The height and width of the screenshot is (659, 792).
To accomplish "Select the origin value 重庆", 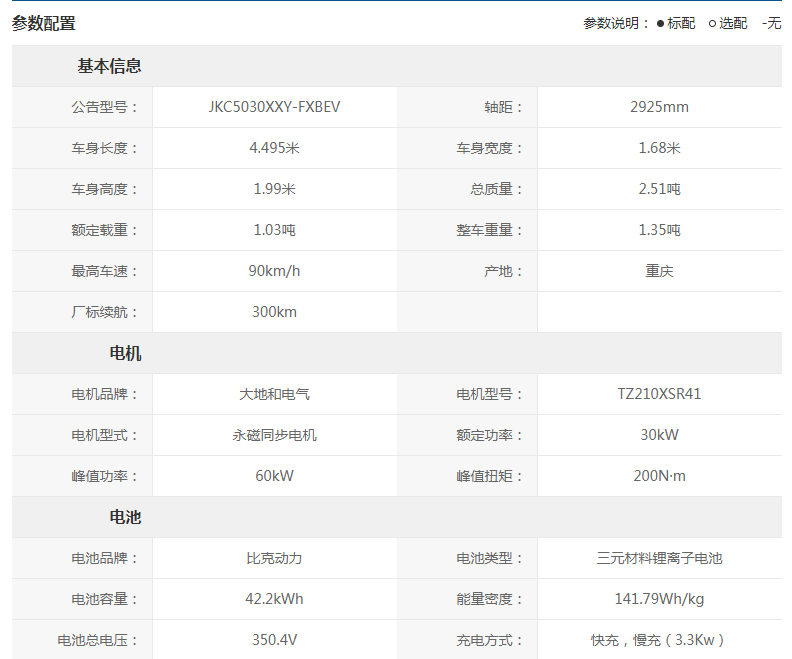I will point(659,271).
